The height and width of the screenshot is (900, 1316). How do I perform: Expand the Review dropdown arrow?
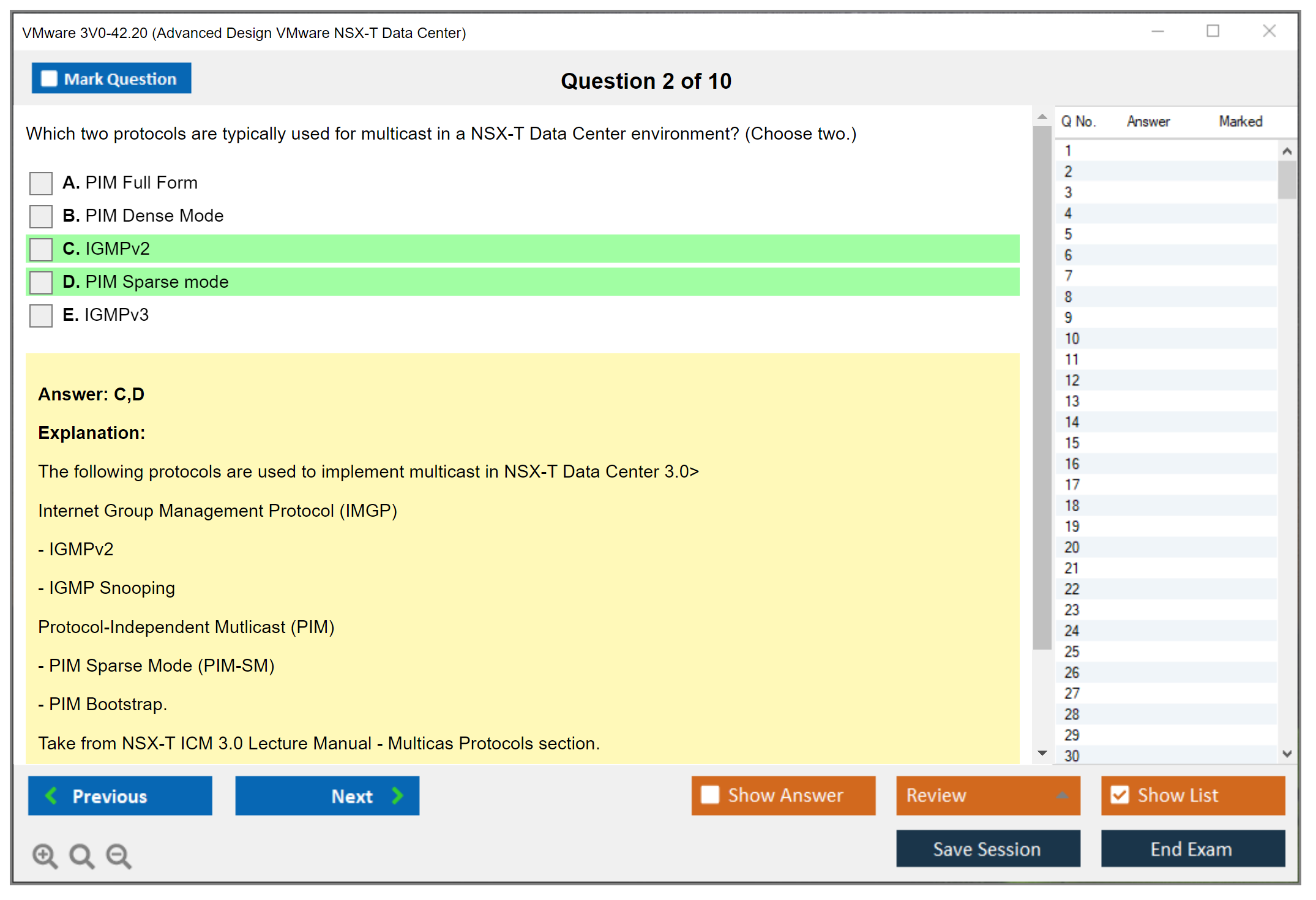click(x=1062, y=795)
